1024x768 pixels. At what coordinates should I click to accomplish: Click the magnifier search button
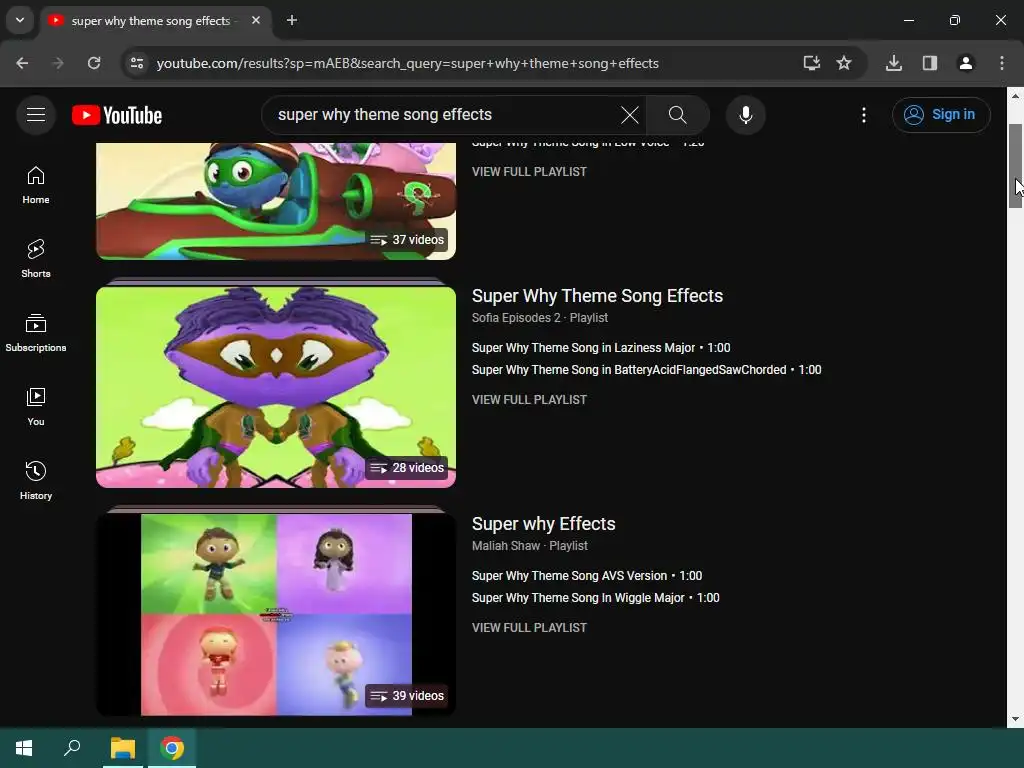[x=677, y=115]
